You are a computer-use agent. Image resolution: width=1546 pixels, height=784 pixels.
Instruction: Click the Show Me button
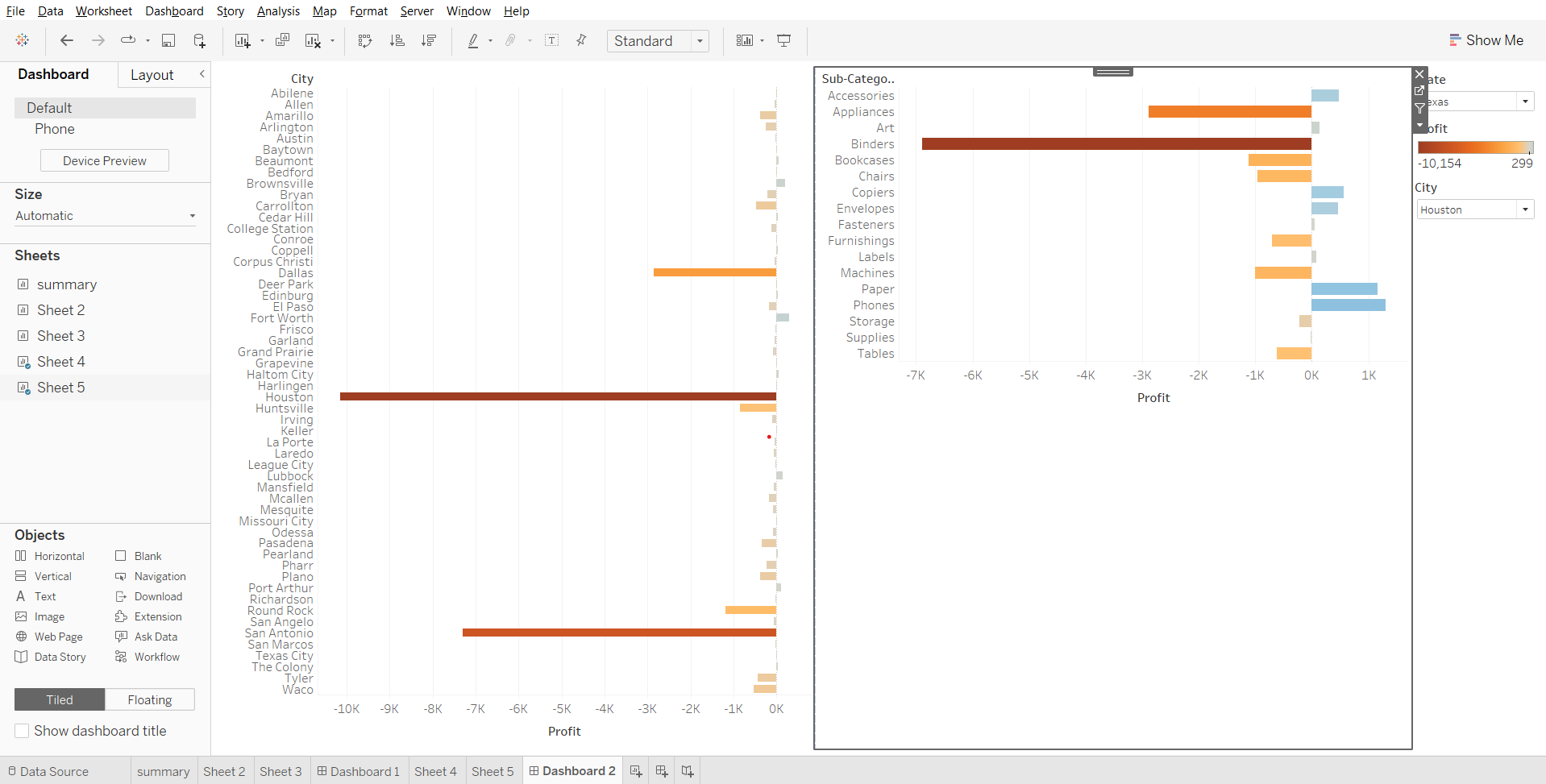[1486, 40]
